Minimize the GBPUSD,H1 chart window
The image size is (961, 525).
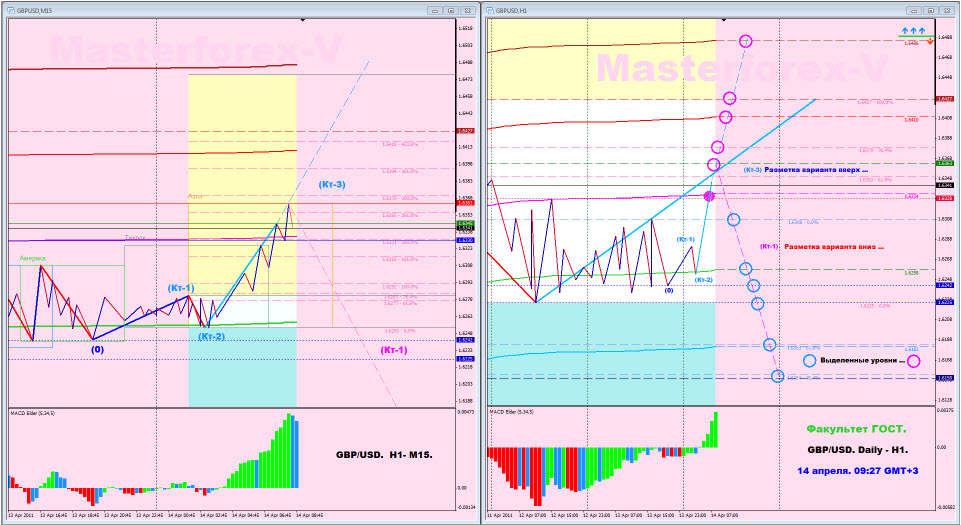916,10
